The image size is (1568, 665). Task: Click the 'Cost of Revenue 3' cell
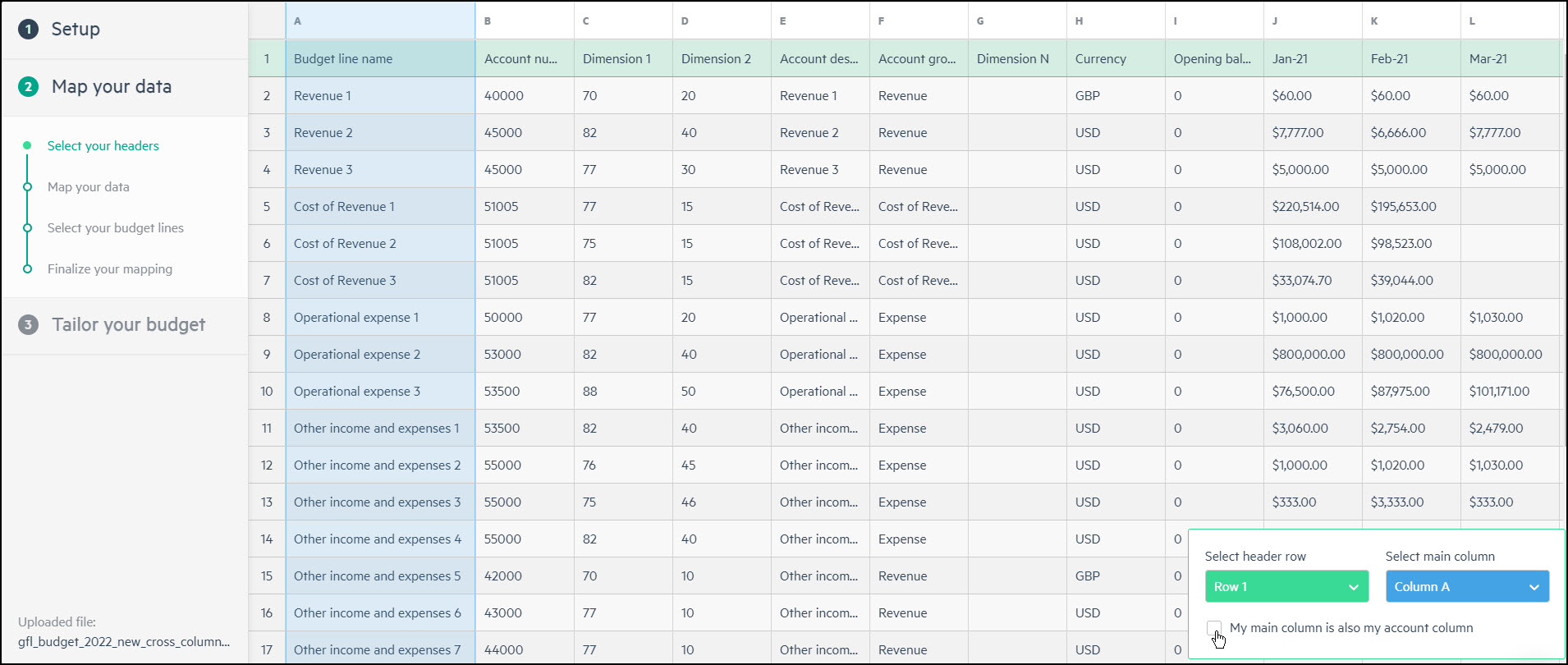pos(380,280)
